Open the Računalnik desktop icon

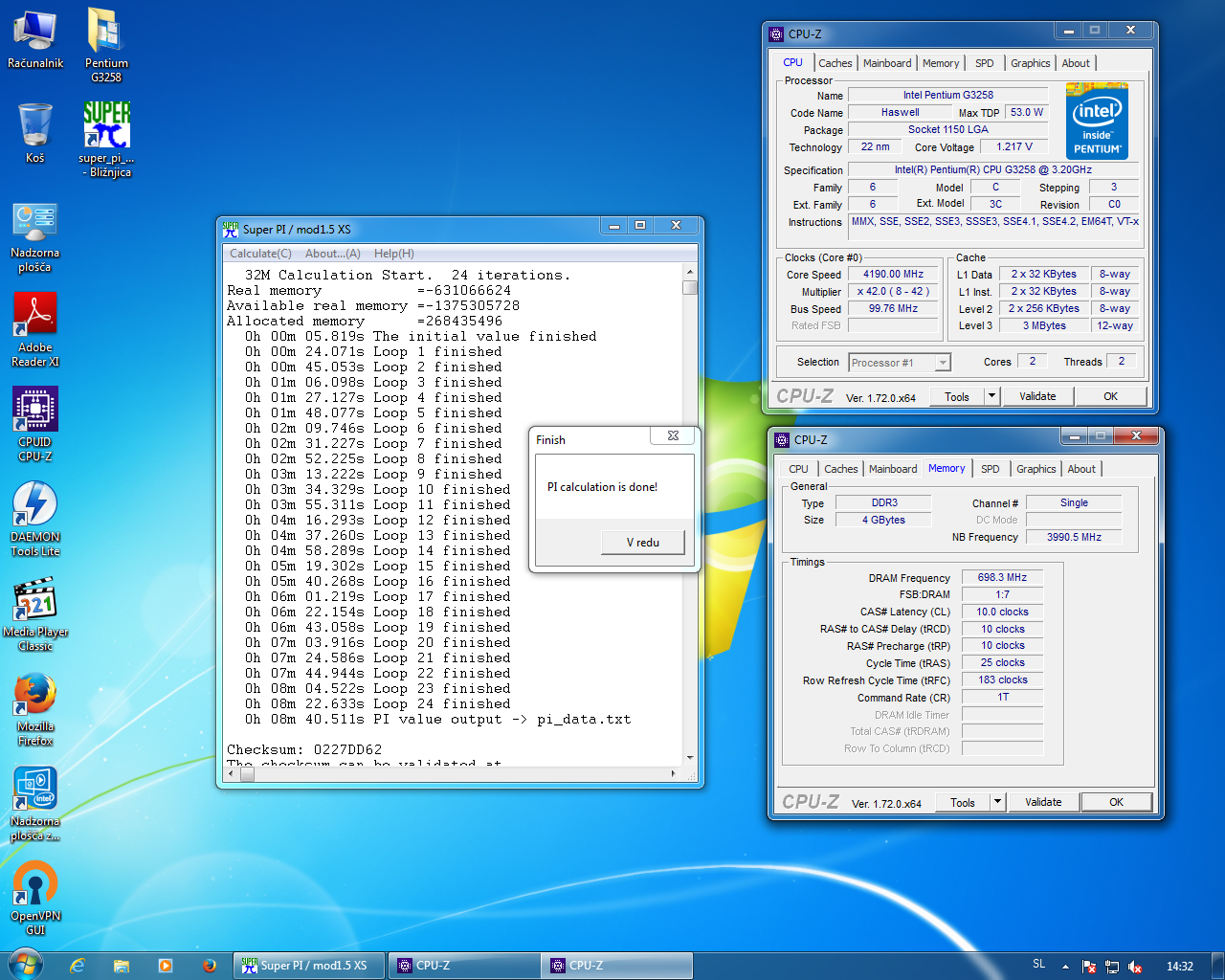[x=35, y=38]
